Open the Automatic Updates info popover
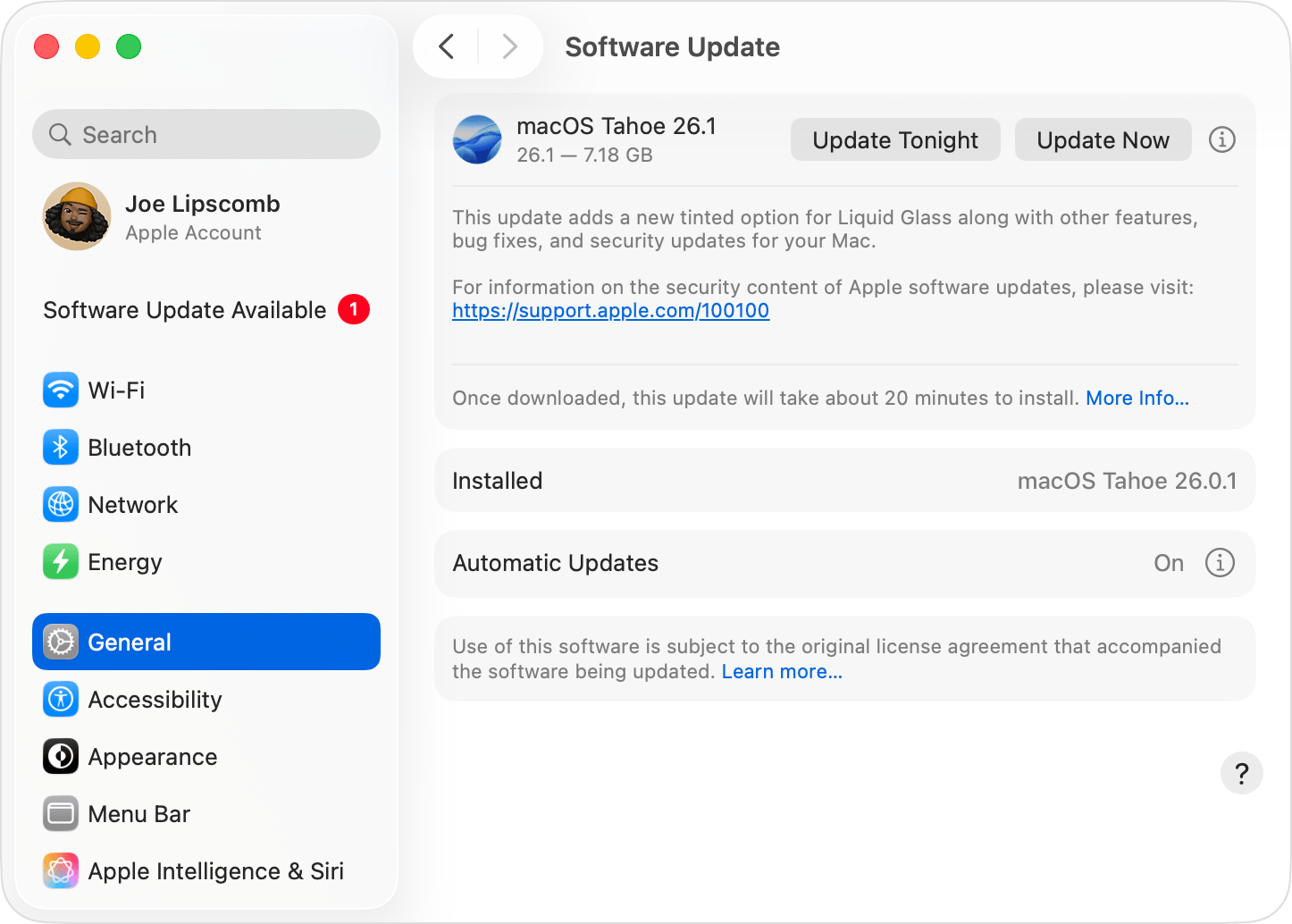1292x924 pixels. (x=1220, y=563)
